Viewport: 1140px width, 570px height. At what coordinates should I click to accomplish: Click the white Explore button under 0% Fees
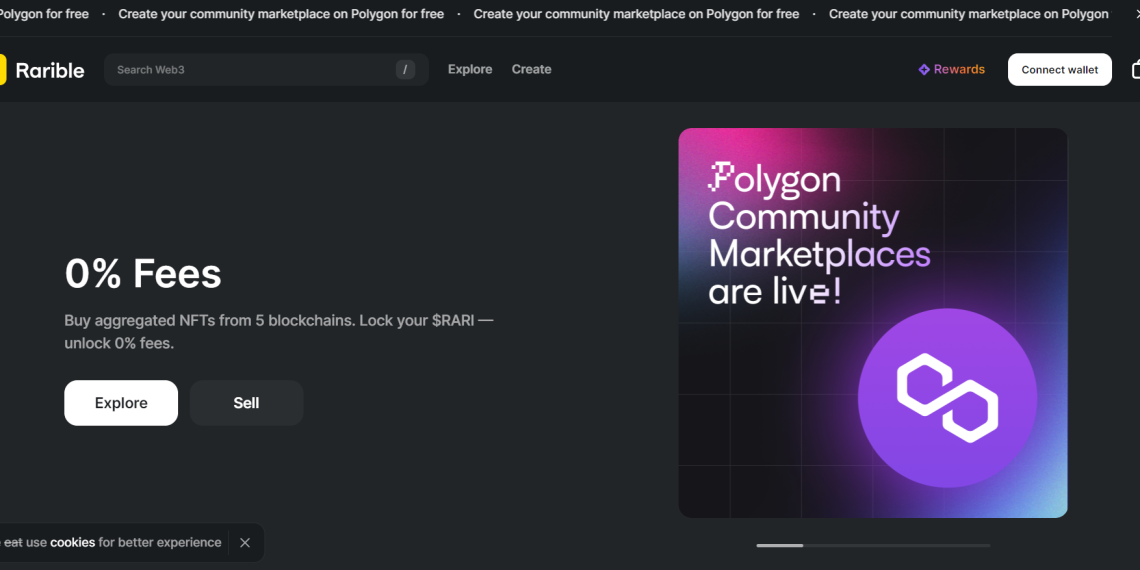pyautogui.click(x=121, y=403)
